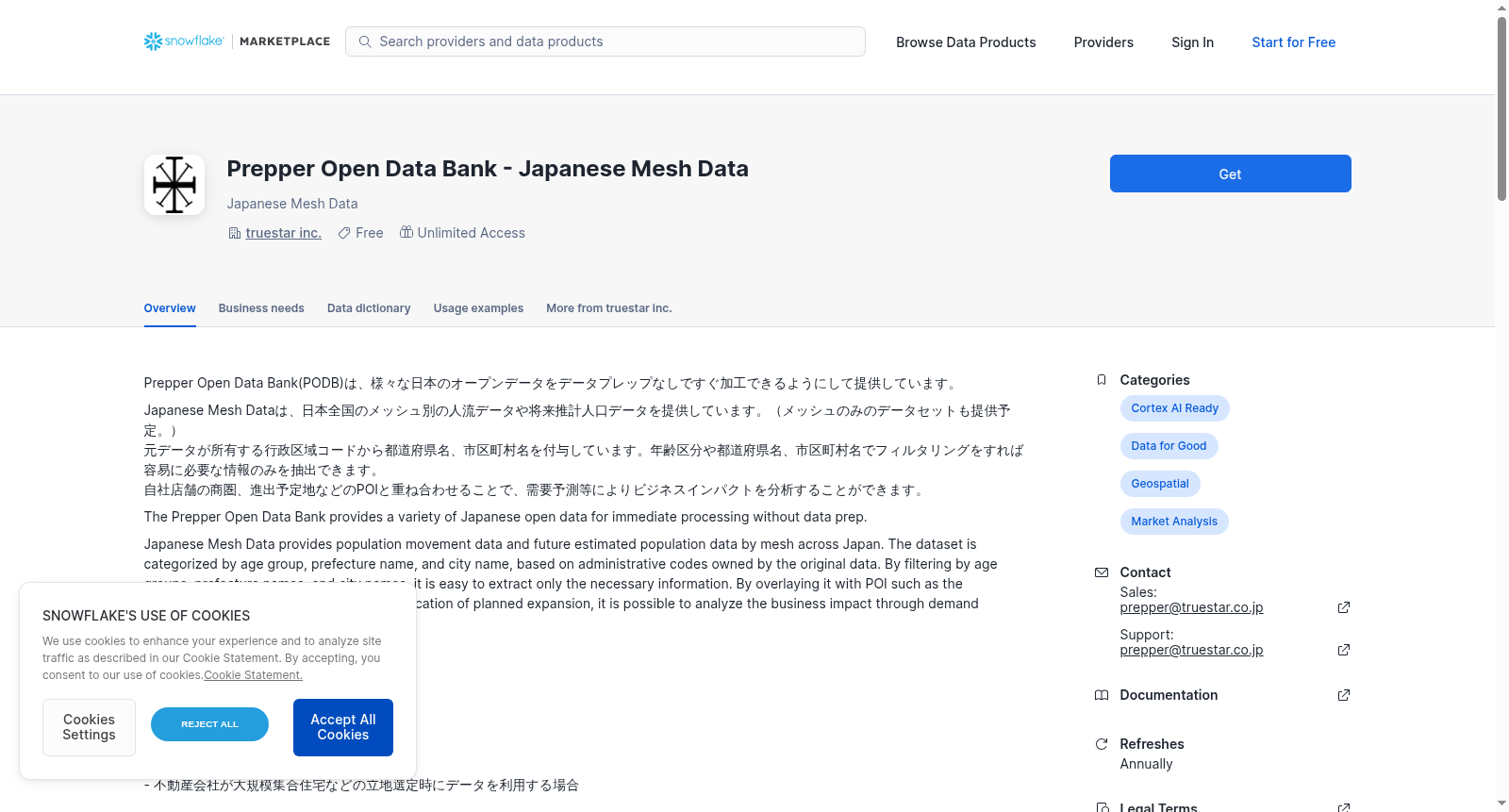Open the Legal Terms external link icon

pos(1344,807)
